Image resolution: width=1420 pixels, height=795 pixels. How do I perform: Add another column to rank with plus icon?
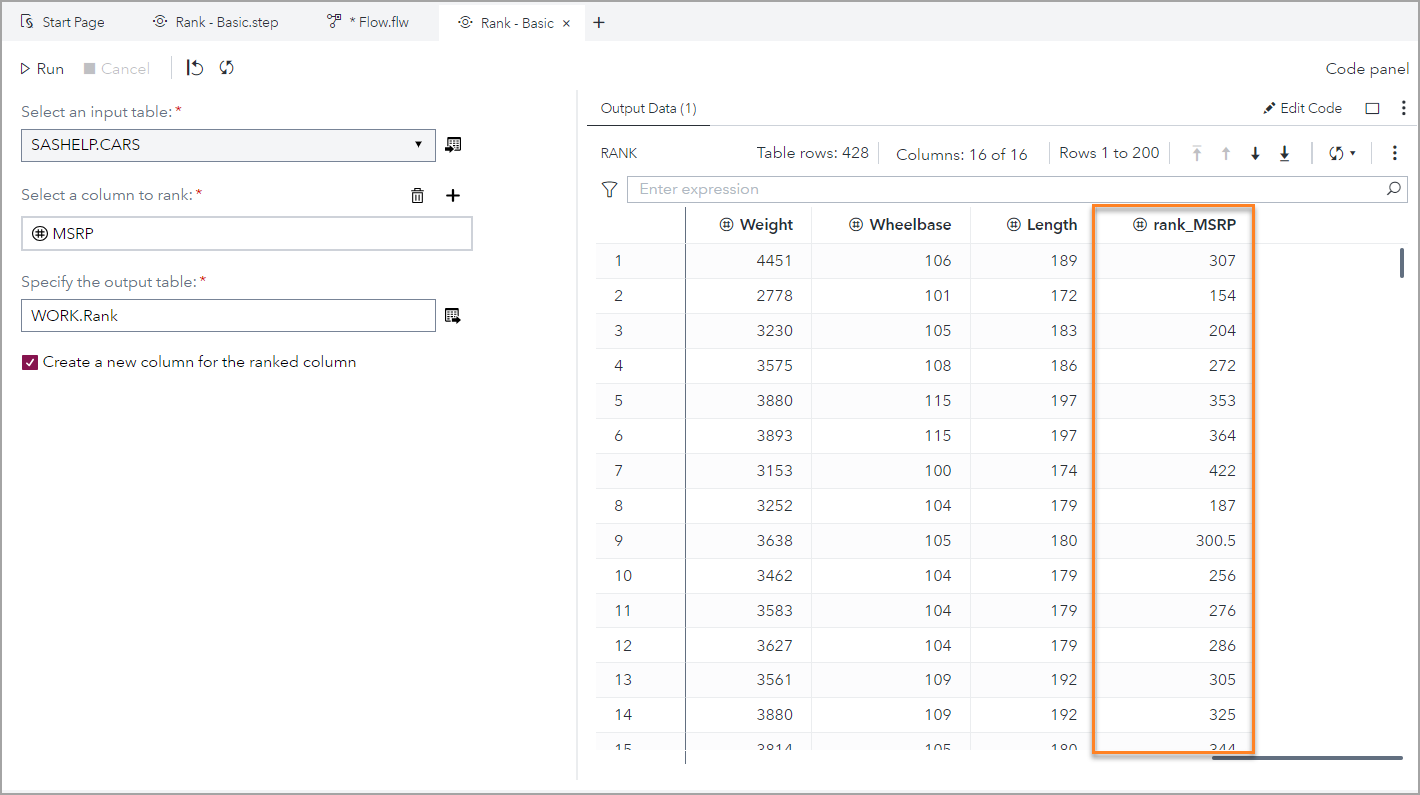(x=453, y=195)
